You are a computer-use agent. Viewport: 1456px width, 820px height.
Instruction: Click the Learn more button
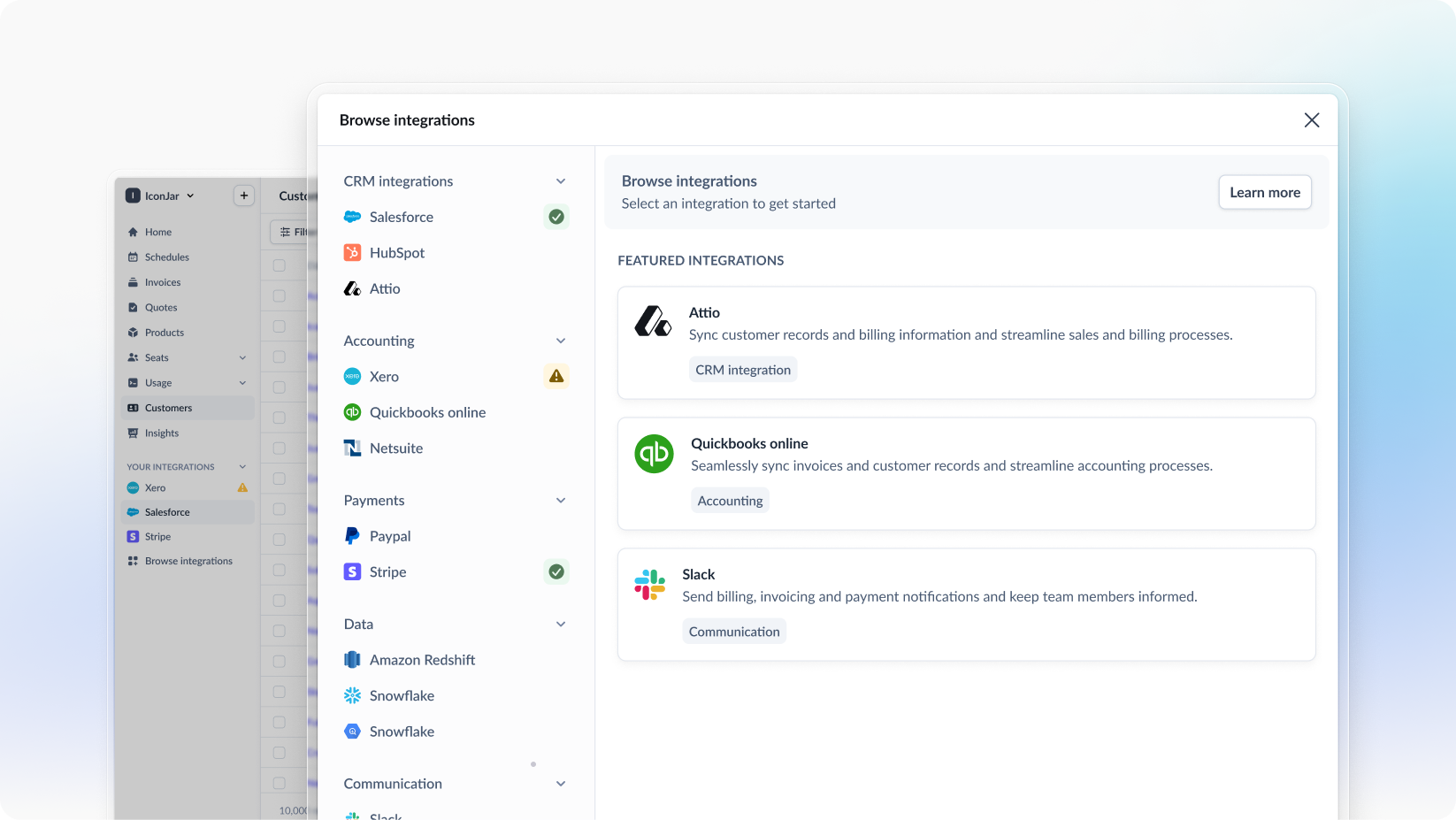click(x=1265, y=192)
